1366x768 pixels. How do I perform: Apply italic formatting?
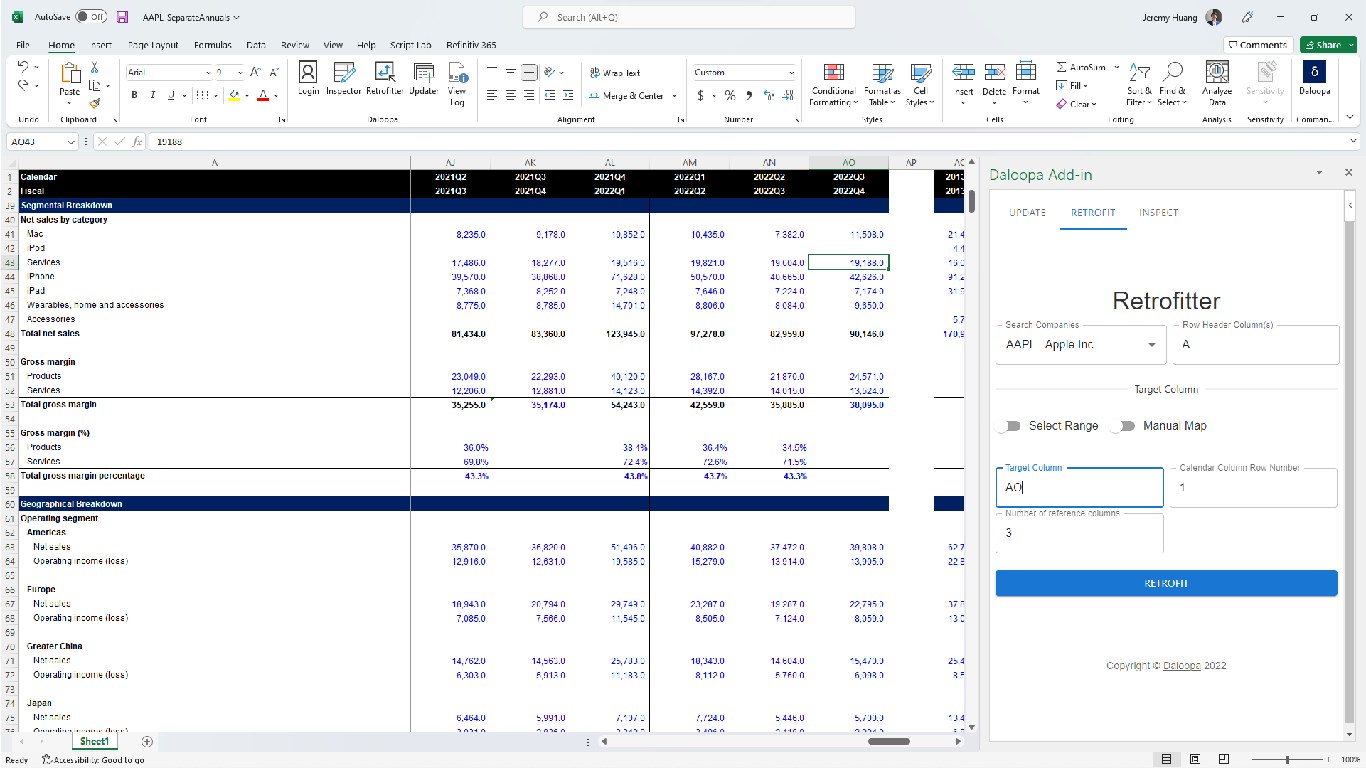click(152, 95)
